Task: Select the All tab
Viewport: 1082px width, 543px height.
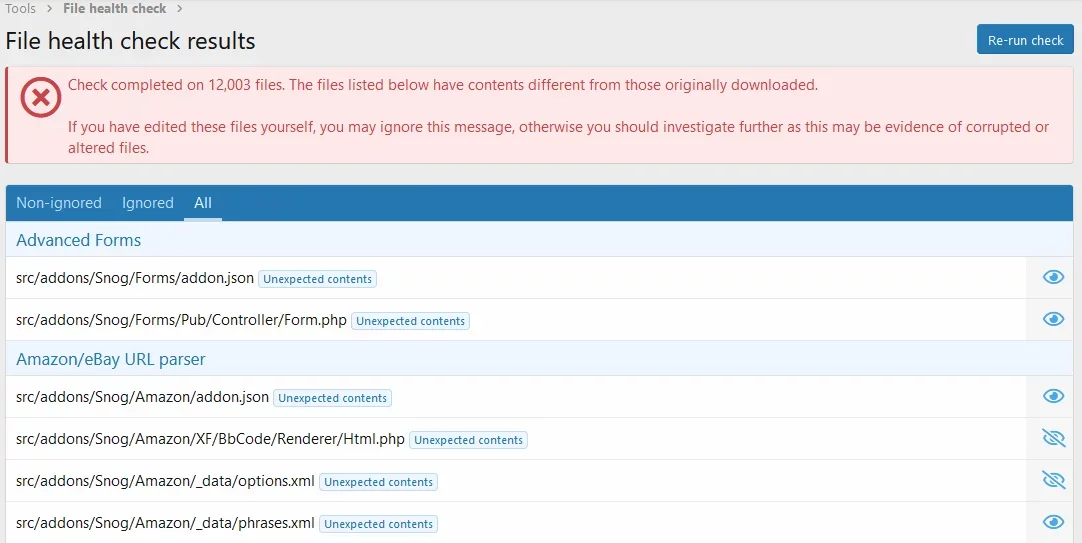Action: point(203,203)
